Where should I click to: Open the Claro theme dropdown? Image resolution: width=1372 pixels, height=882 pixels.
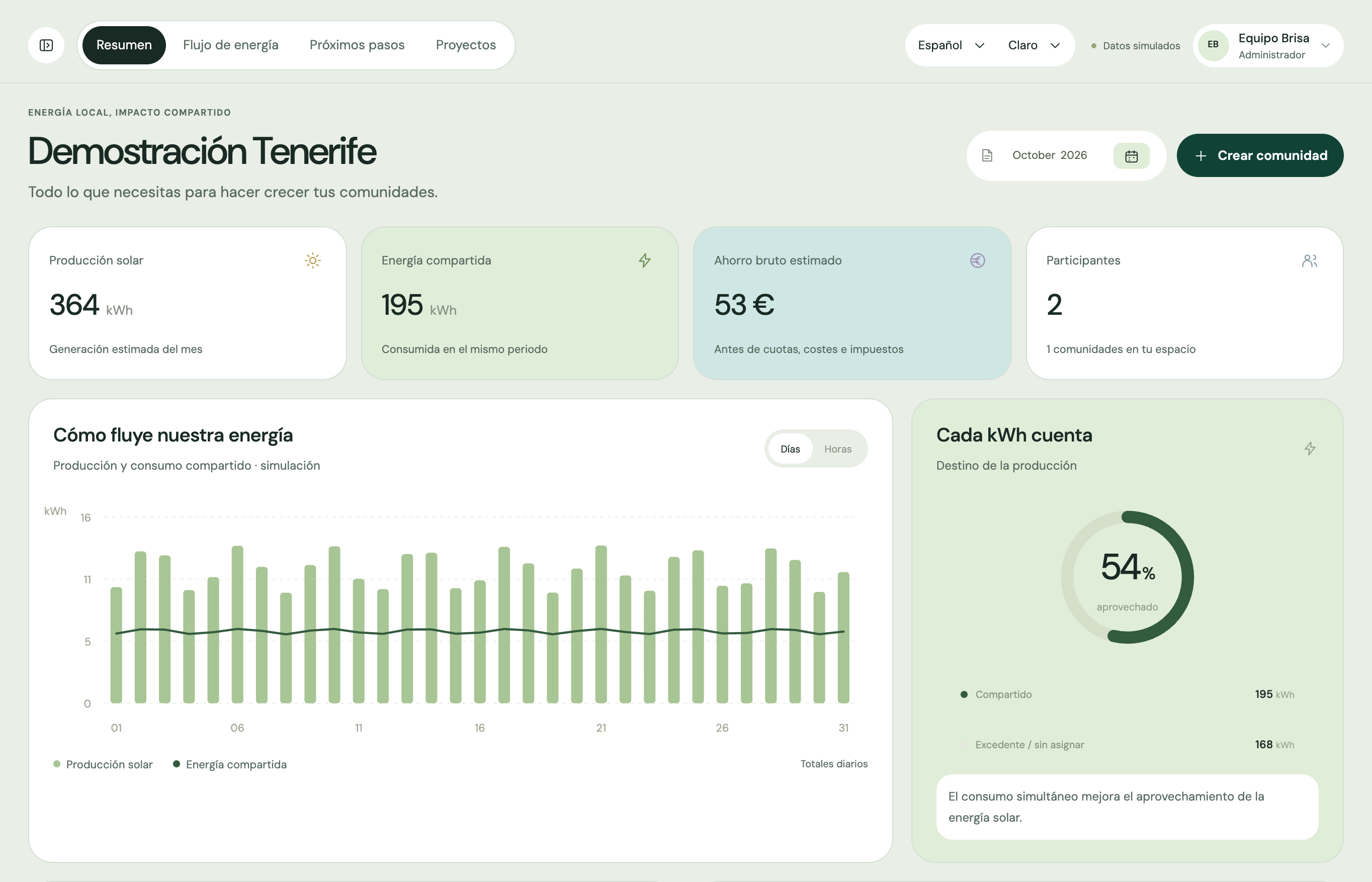point(1034,45)
